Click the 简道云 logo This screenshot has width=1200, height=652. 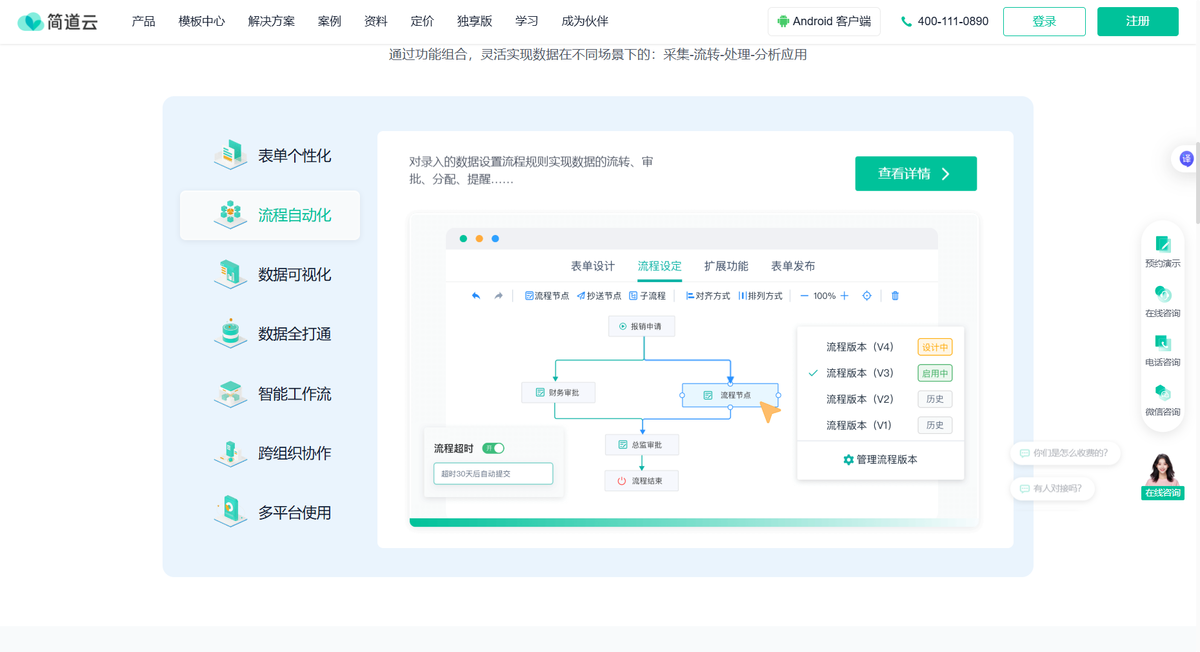pyautogui.click(x=58, y=21)
